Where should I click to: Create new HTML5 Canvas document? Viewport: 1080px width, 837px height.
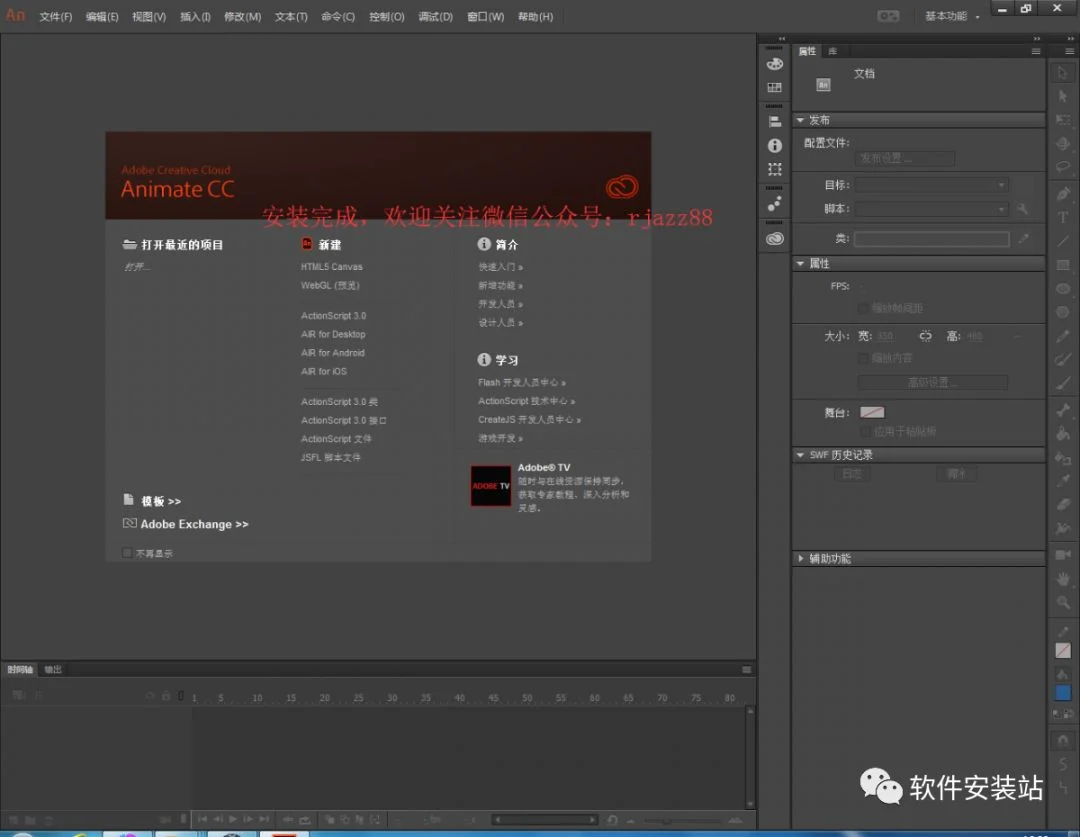pyautogui.click(x=331, y=267)
